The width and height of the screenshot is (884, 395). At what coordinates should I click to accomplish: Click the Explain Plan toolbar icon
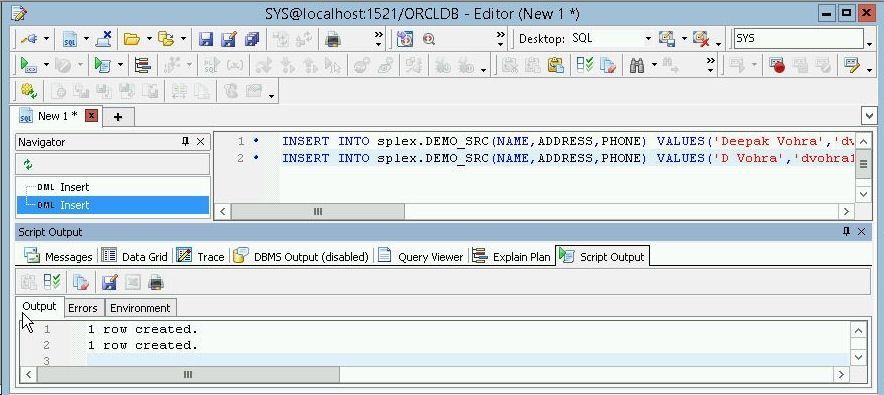(x=143, y=65)
